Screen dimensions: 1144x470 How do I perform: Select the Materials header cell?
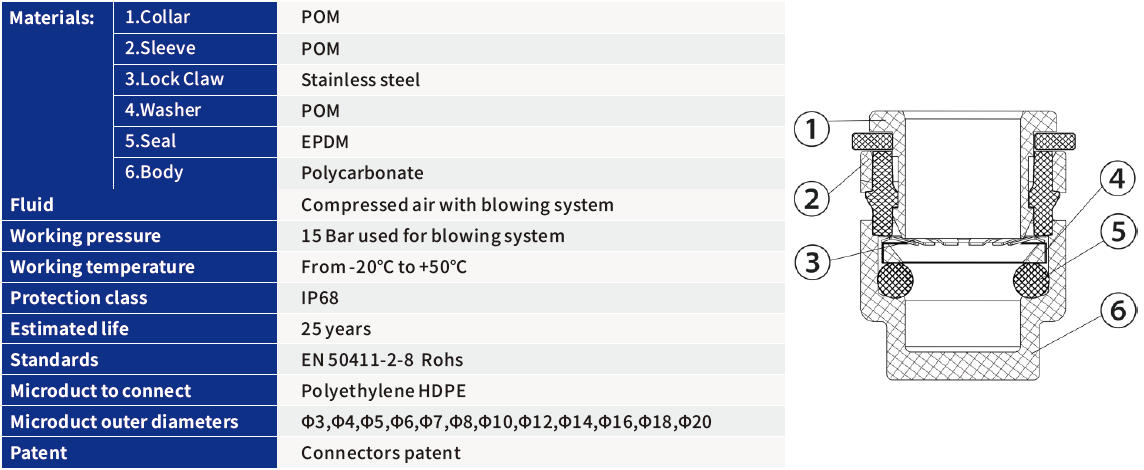53,18
